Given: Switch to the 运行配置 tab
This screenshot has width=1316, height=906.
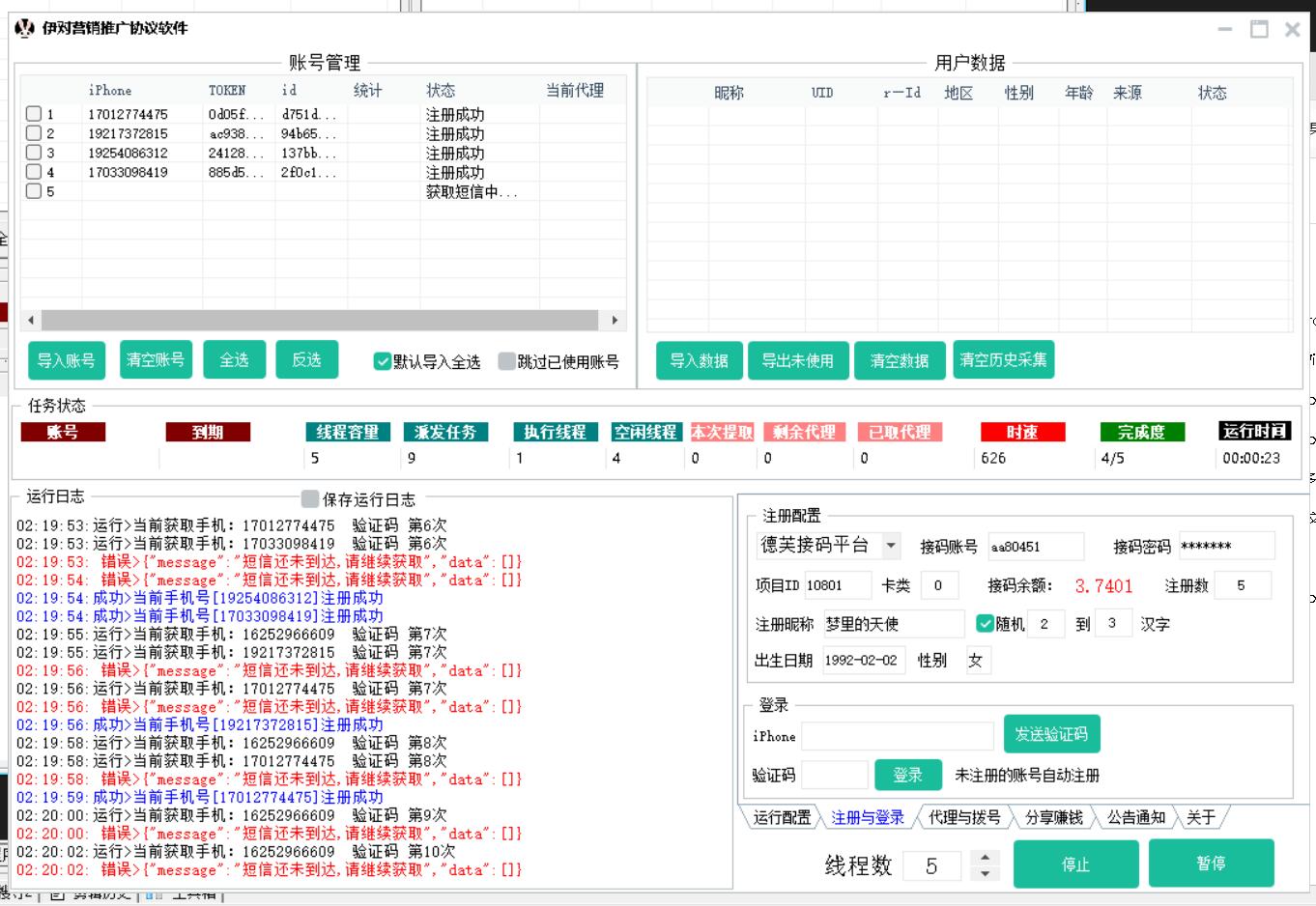Looking at the screenshot, I should (782, 818).
